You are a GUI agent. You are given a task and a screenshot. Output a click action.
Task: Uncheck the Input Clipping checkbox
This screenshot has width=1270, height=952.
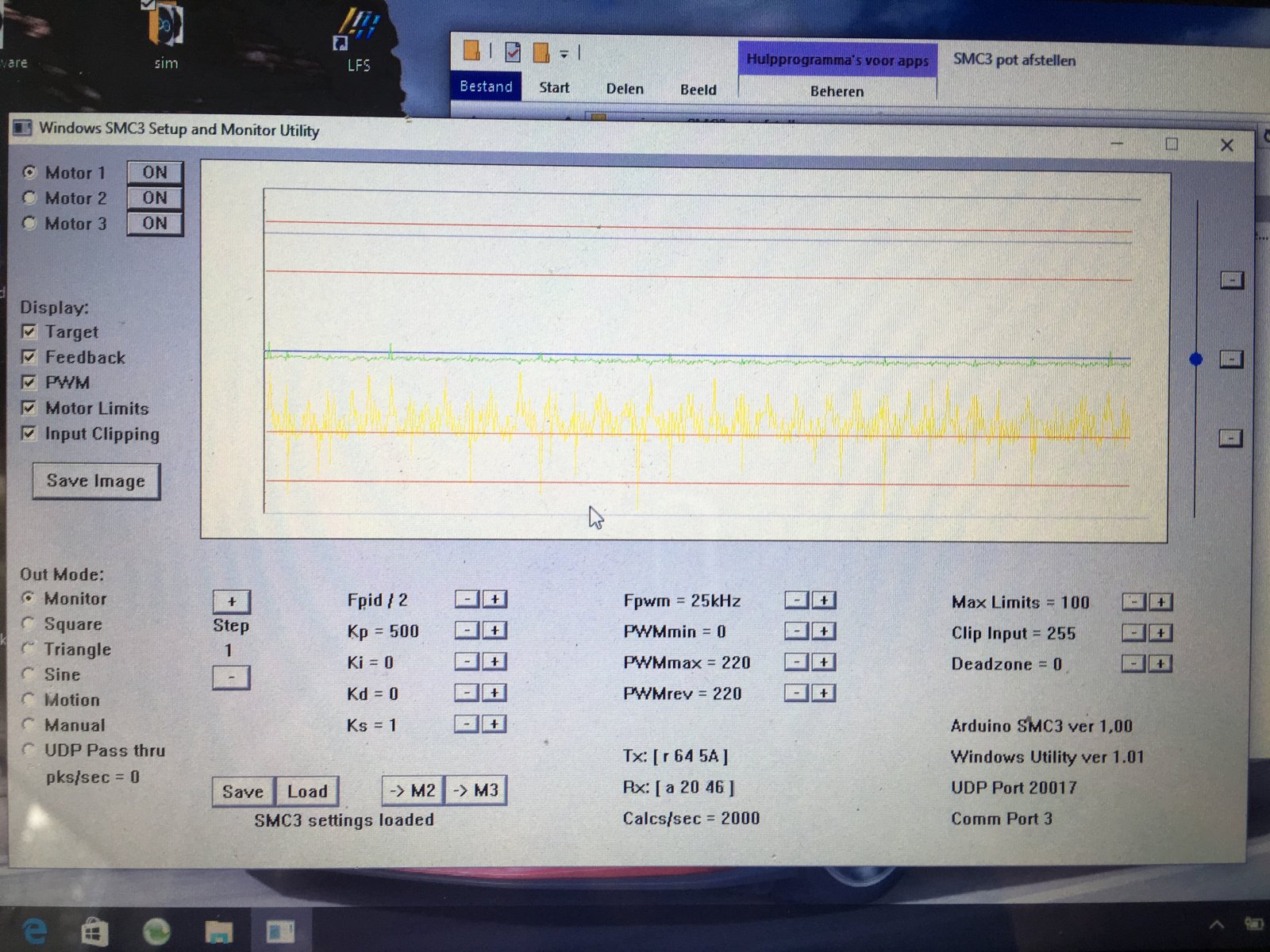pyautogui.click(x=29, y=433)
